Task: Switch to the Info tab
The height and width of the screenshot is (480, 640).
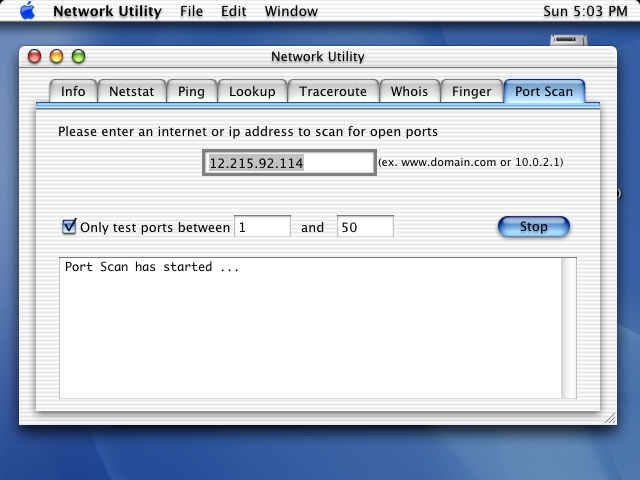Action: 73,91
